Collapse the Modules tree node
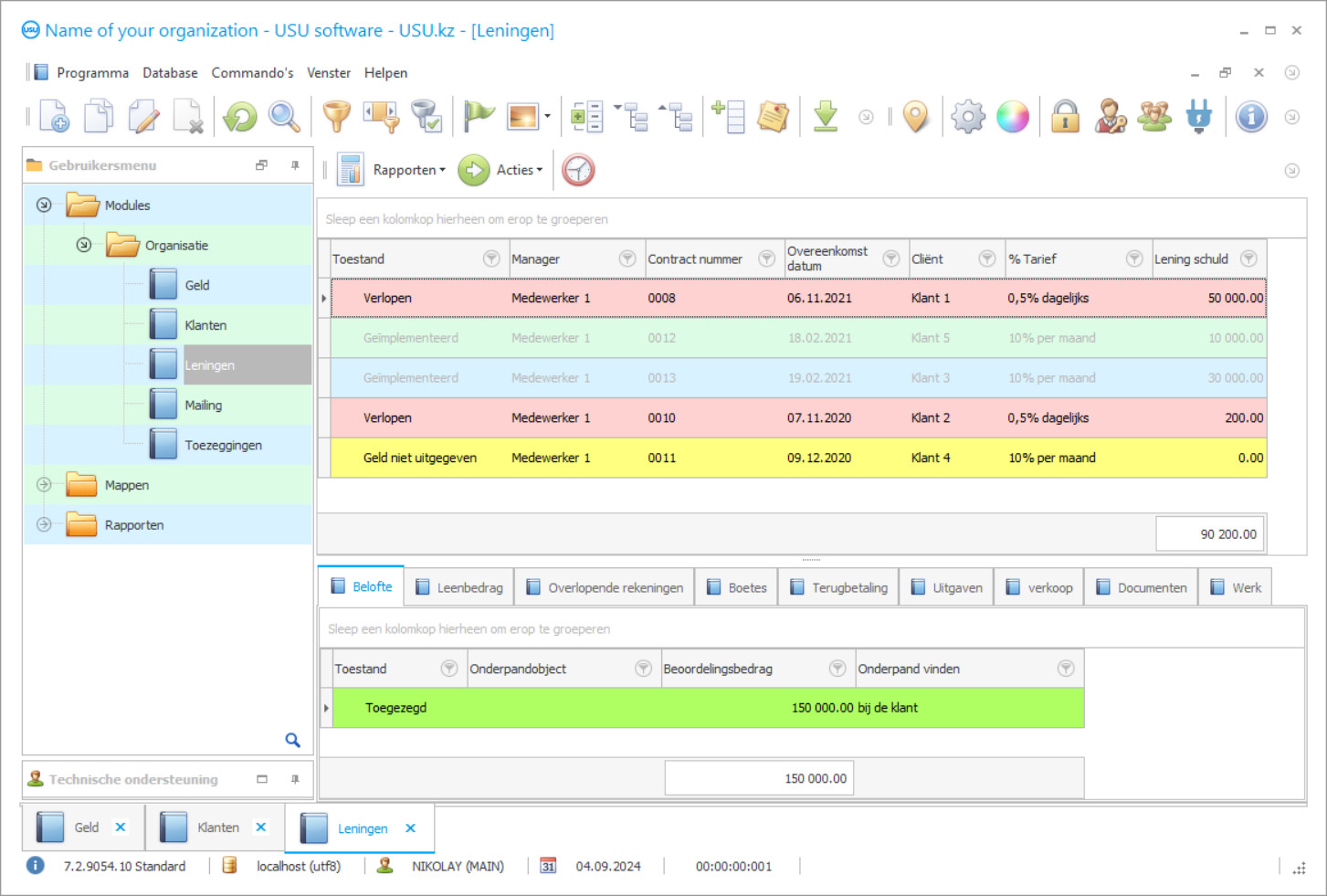Image resolution: width=1327 pixels, height=896 pixels. pyautogui.click(x=44, y=206)
